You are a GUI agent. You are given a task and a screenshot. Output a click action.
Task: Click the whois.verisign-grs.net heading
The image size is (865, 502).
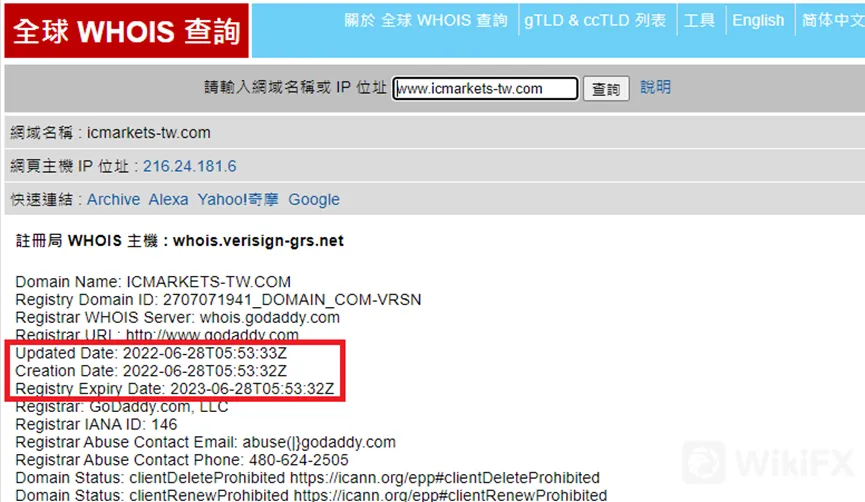258,241
